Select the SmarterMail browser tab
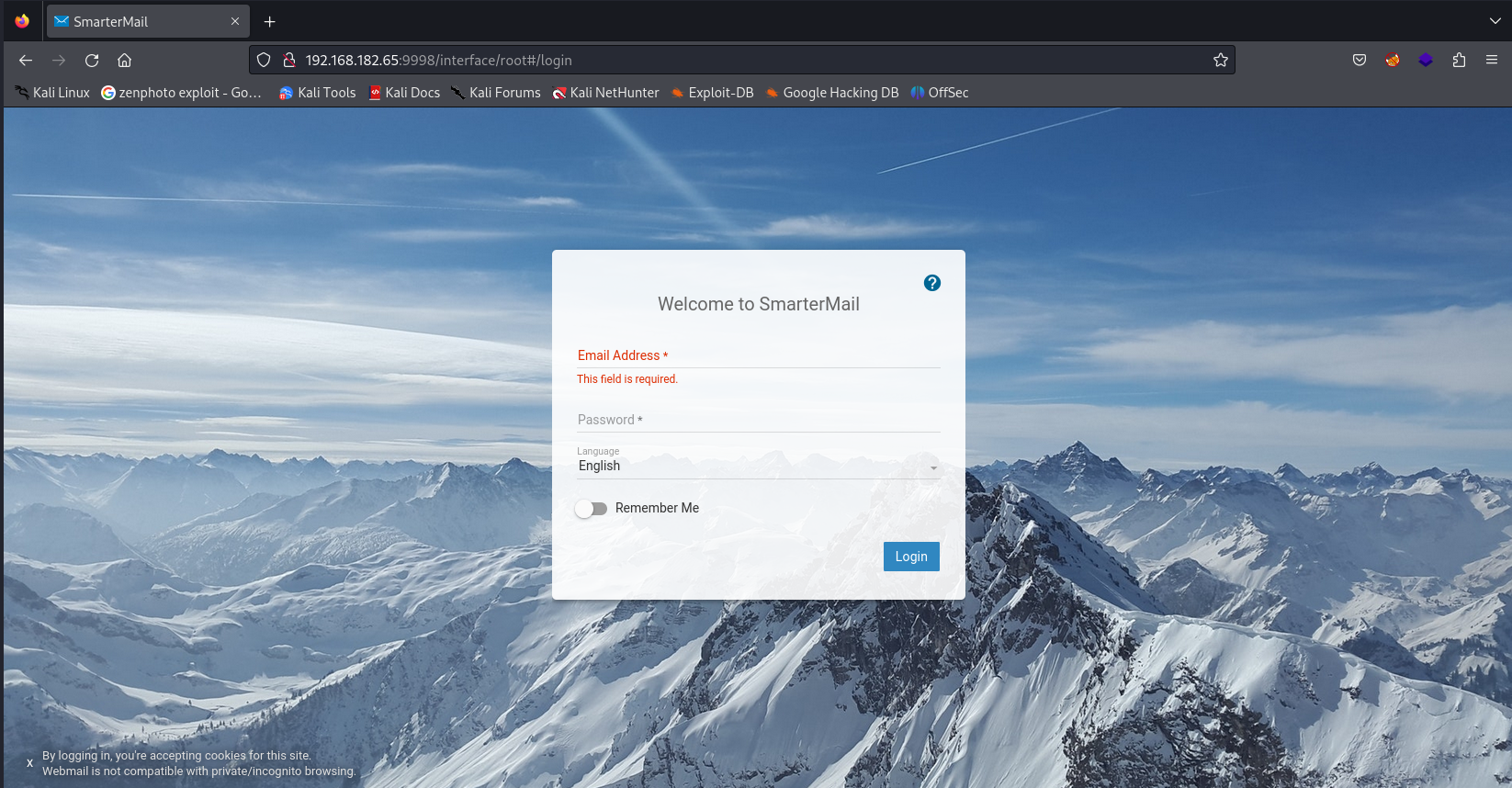Viewport: 1512px width, 788px height. click(x=138, y=22)
